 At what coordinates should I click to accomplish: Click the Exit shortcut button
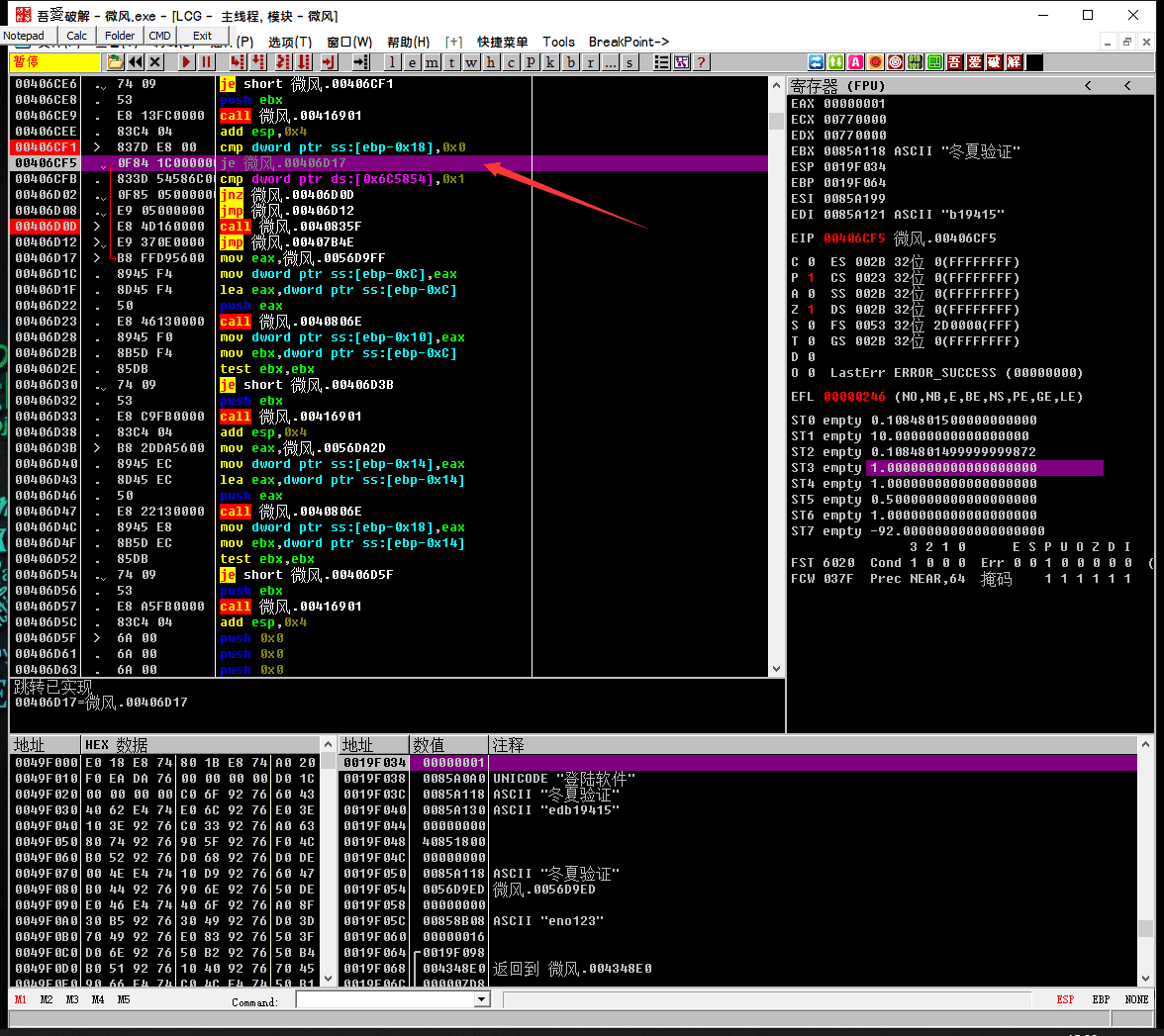202,36
